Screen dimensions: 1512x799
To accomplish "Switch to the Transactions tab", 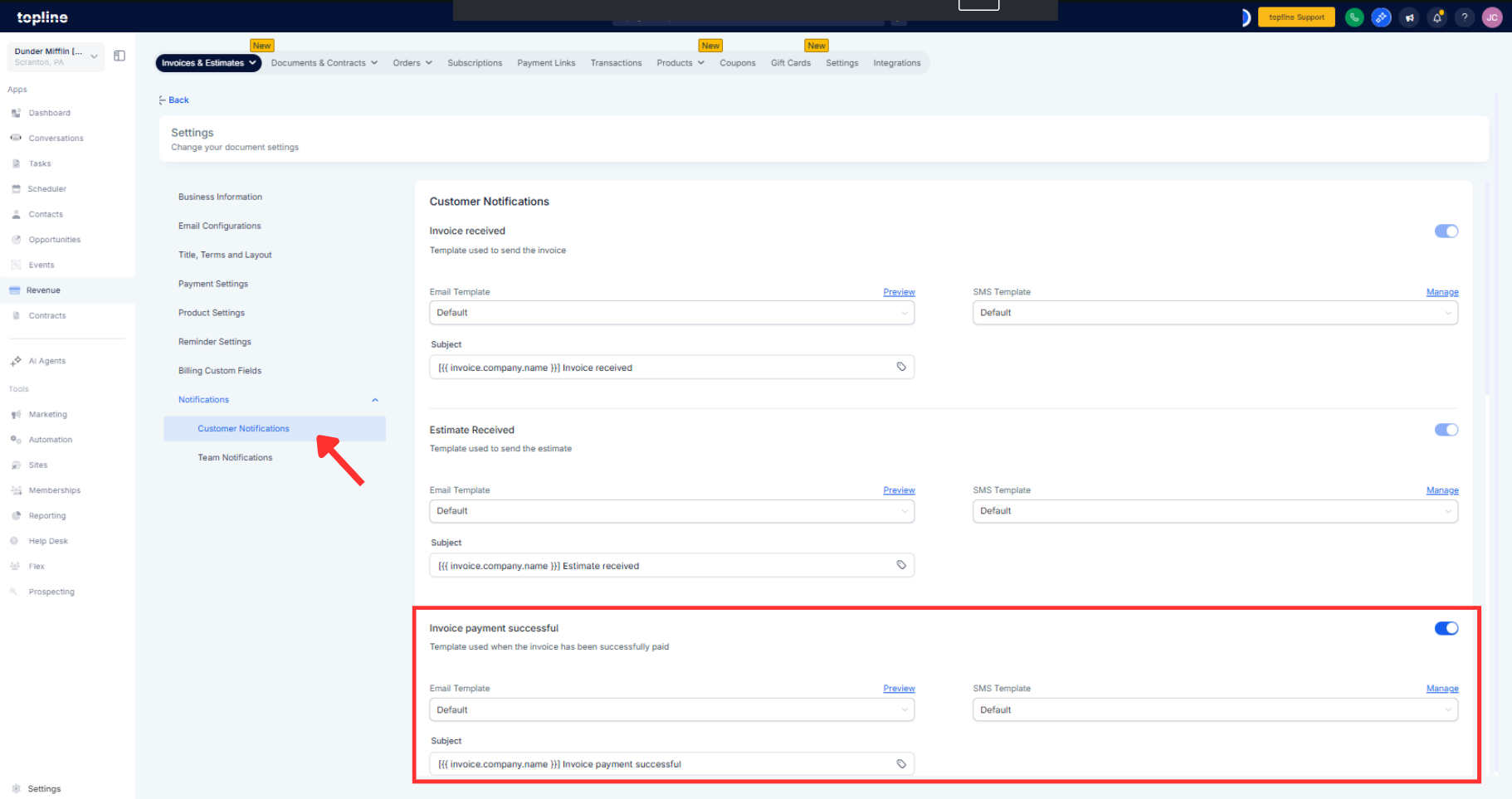I will [x=616, y=63].
